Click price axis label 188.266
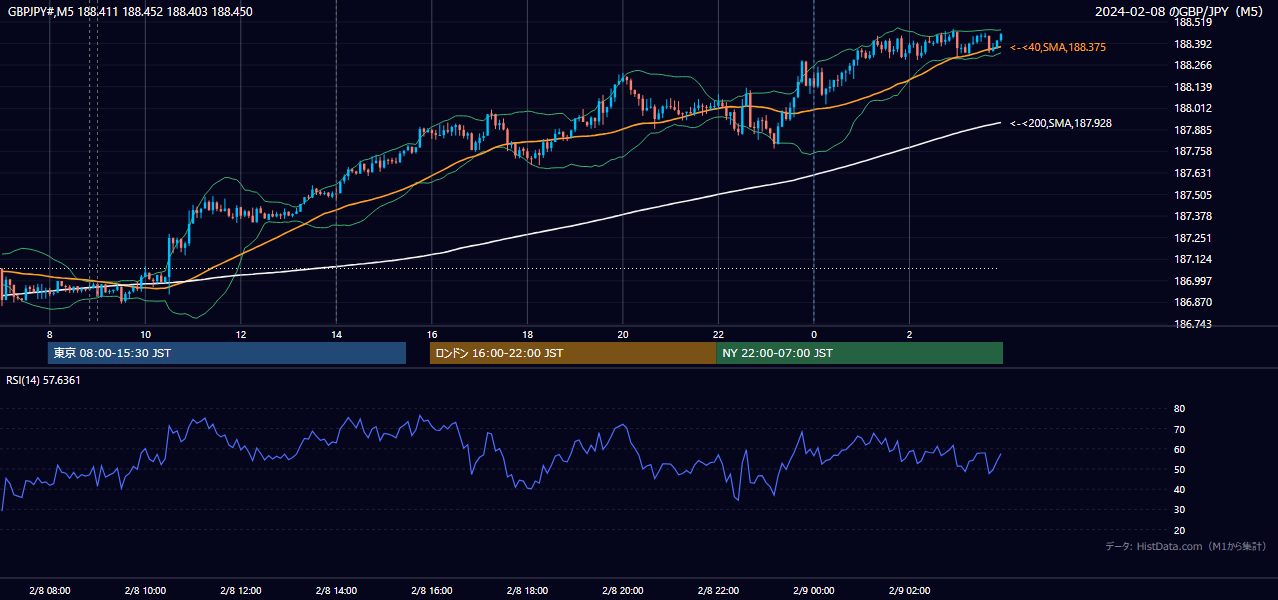The width and height of the screenshot is (1278, 600). point(1192,65)
